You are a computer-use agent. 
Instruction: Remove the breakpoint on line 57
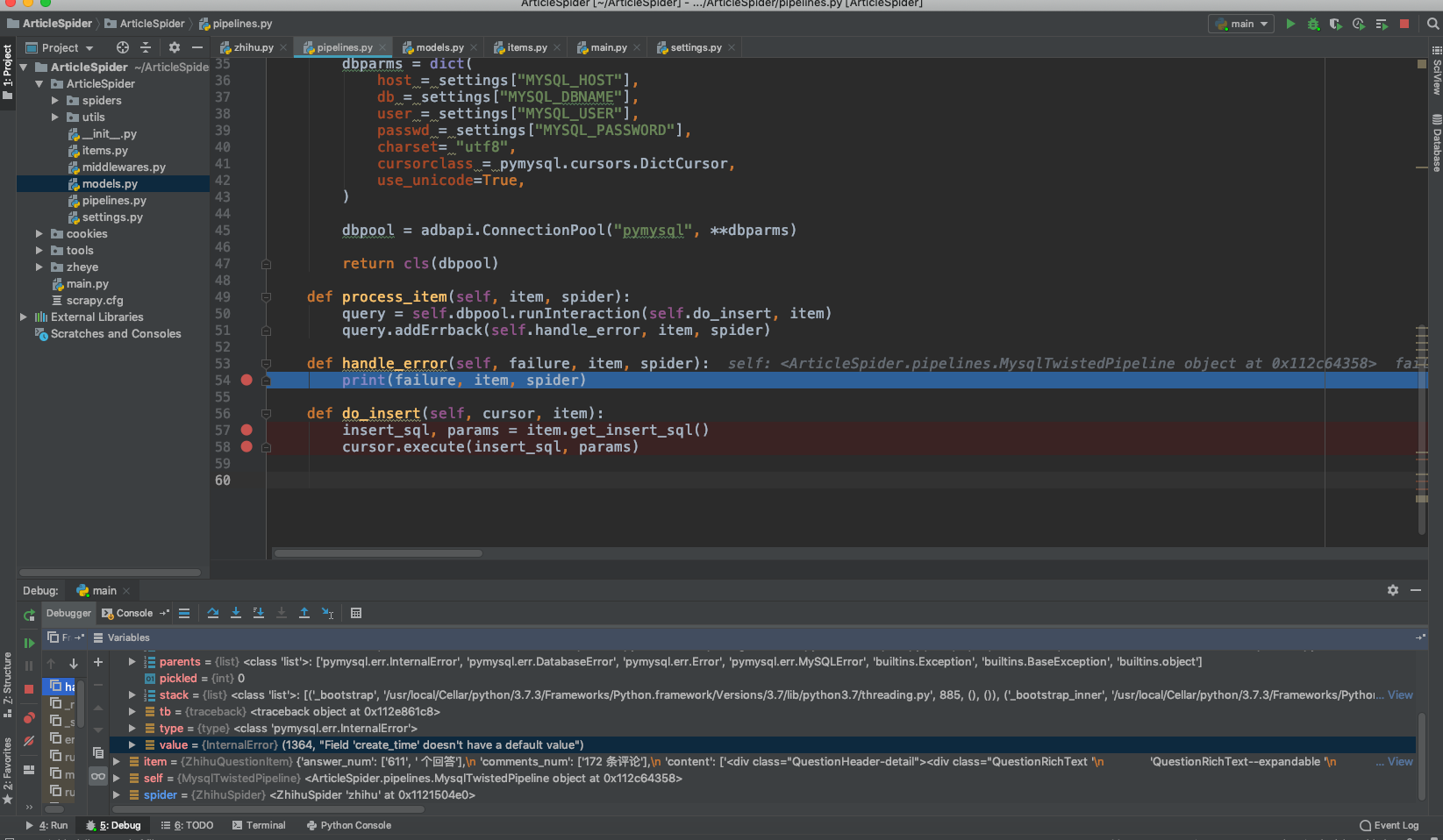point(246,430)
